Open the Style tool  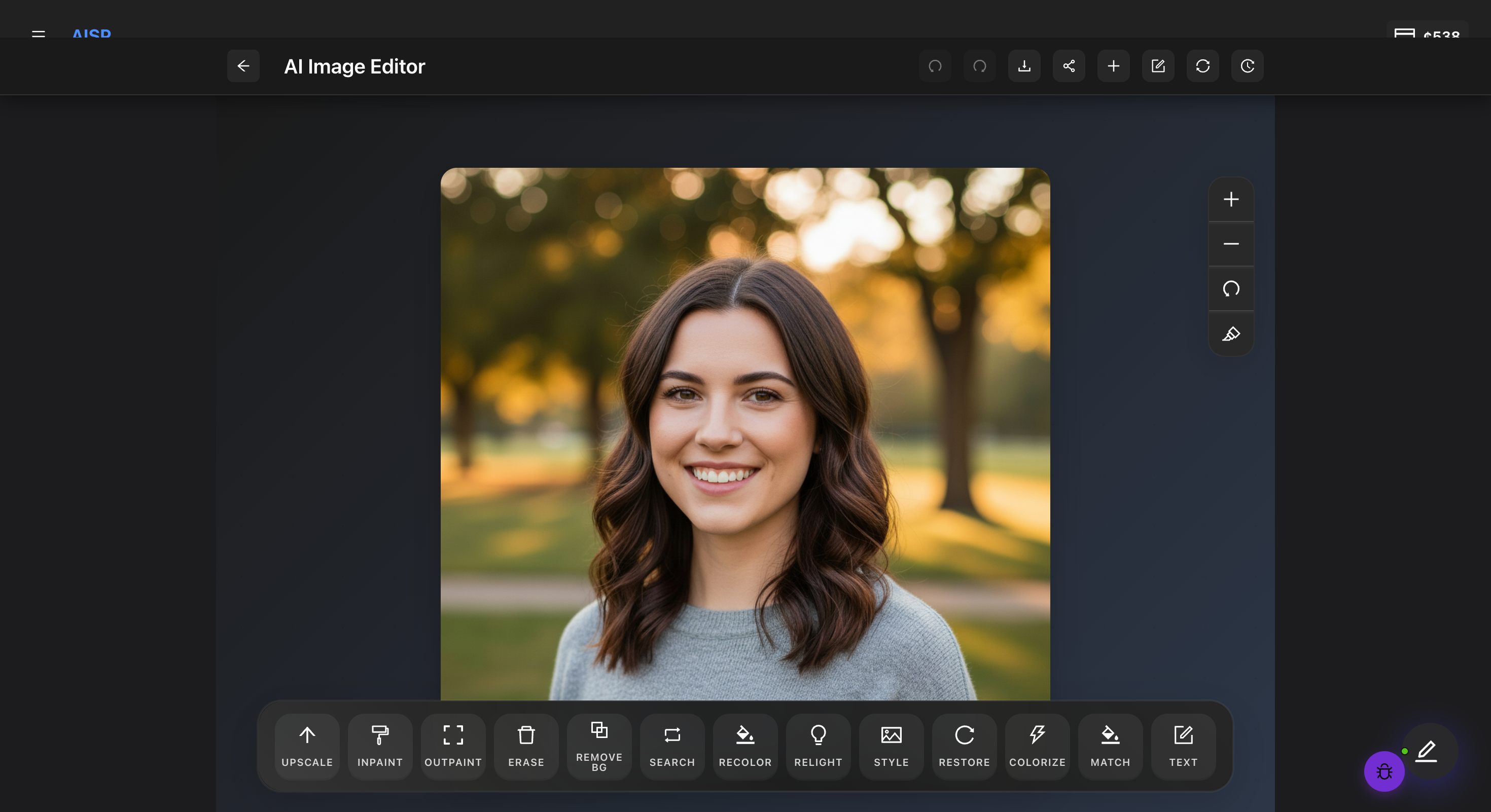pyautogui.click(x=891, y=746)
